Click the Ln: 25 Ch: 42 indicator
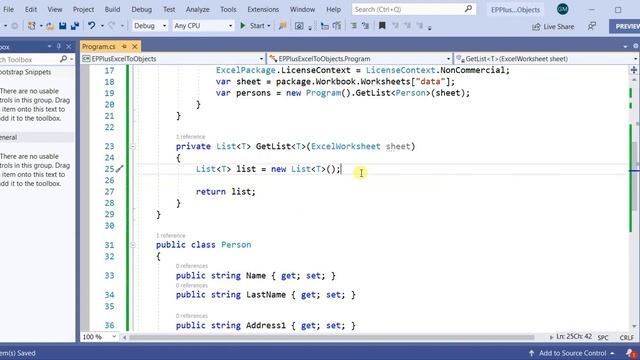This screenshot has width=640, height=360. click(574, 337)
